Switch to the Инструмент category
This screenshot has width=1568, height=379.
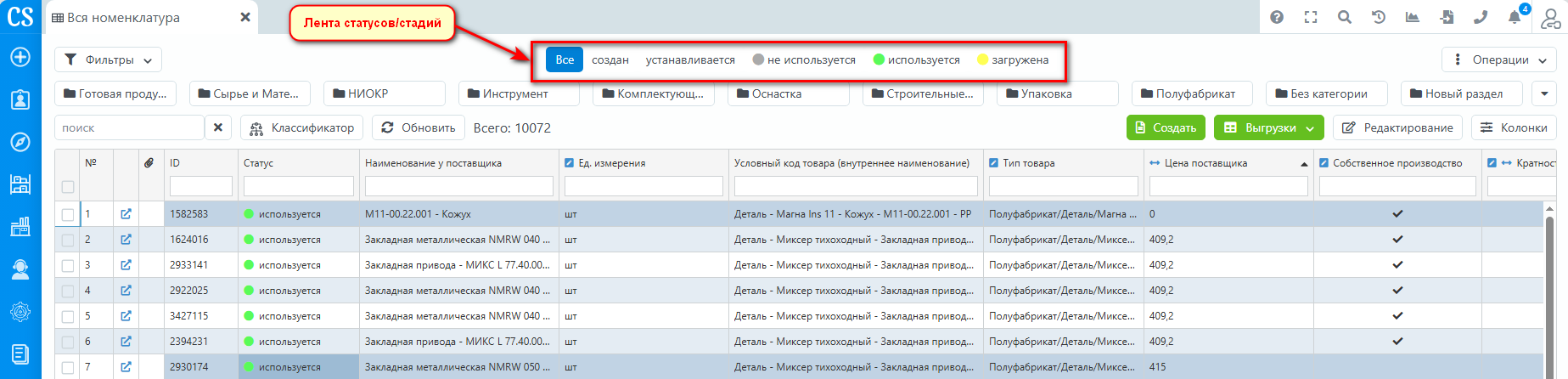coord(518,93)
